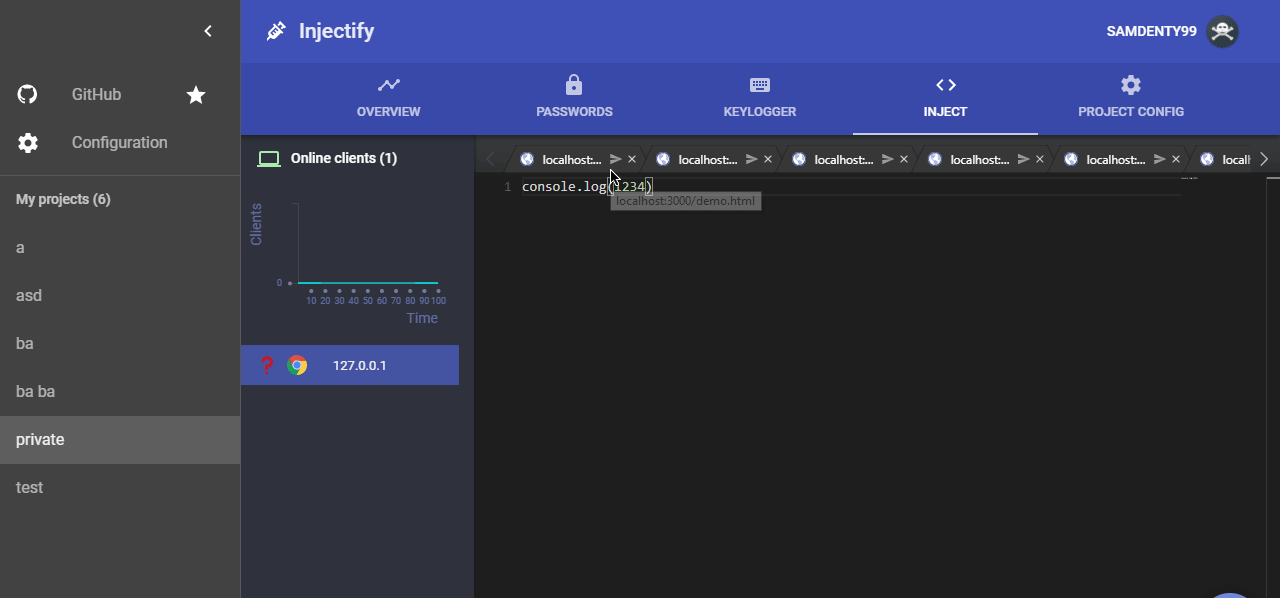Open the "ba ba" project
The height and width of the screenshot is (598, 1280).
tap(120, 392)
